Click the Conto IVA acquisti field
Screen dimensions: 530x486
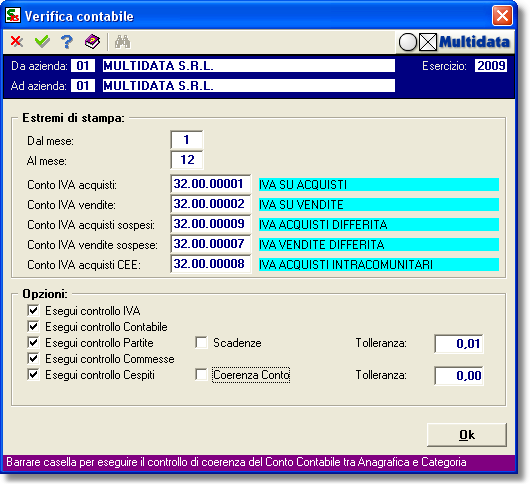click(211, 184)
